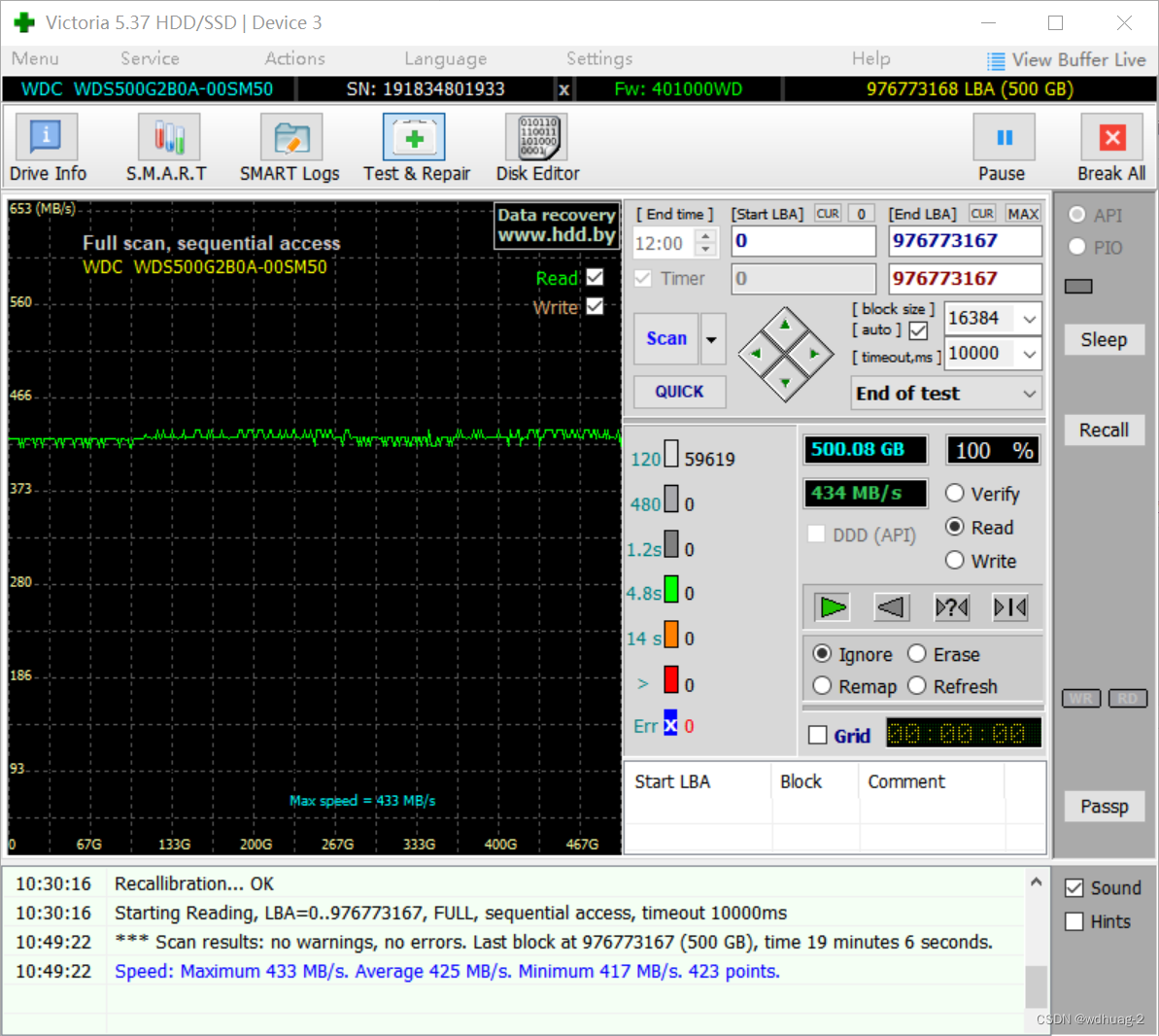Click the Recall button
The image size is (1159, 1036).
(x=1104, y=431)
